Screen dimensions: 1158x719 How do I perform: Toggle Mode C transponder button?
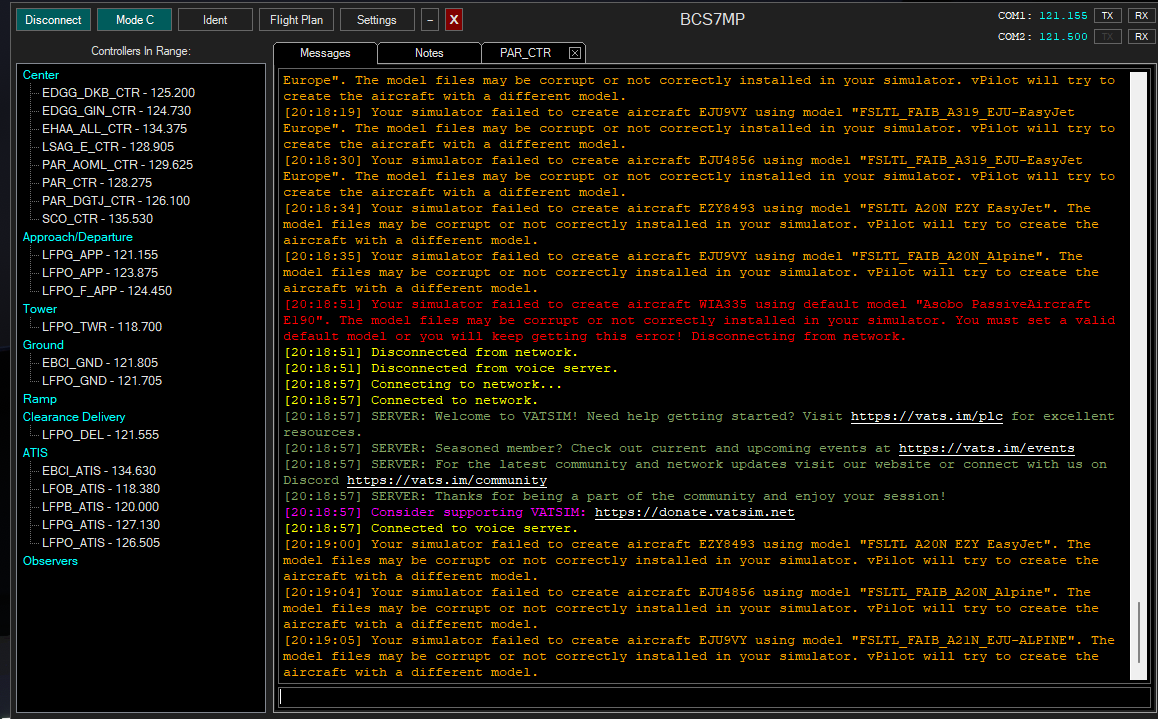point(134,20)
